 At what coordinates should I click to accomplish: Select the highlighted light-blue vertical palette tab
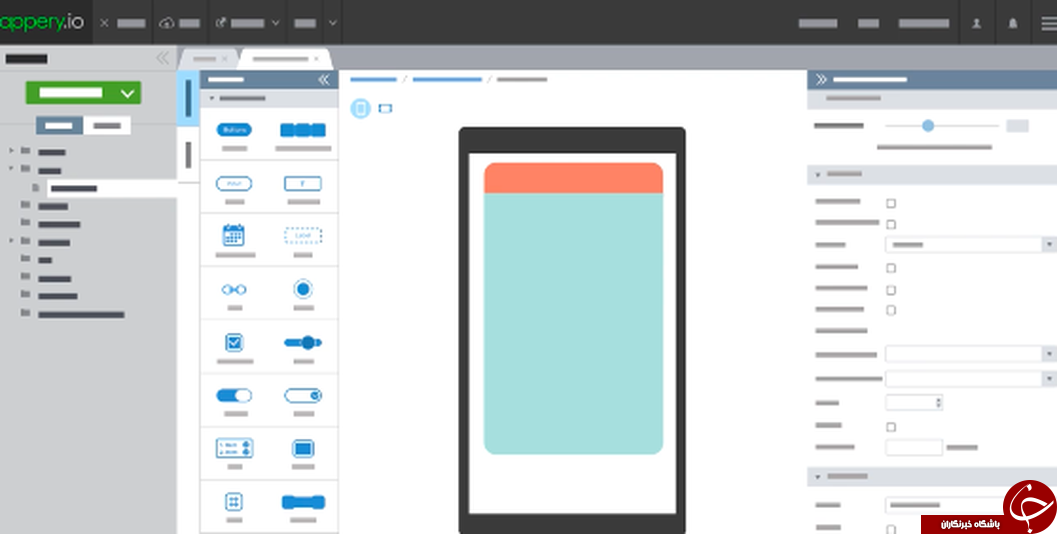pos(188,98)
